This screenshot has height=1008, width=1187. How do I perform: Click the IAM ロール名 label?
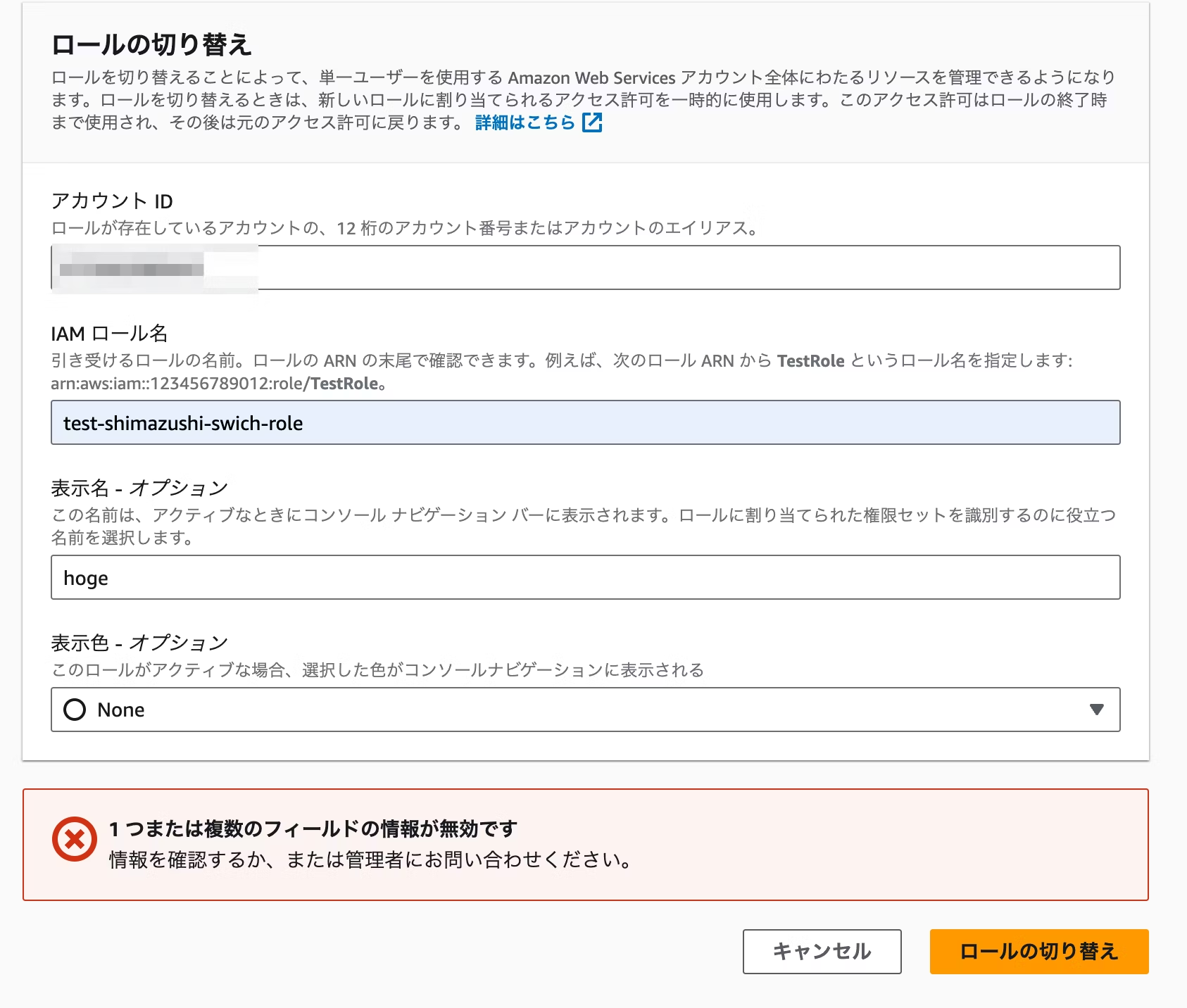(x=109, y=334)
